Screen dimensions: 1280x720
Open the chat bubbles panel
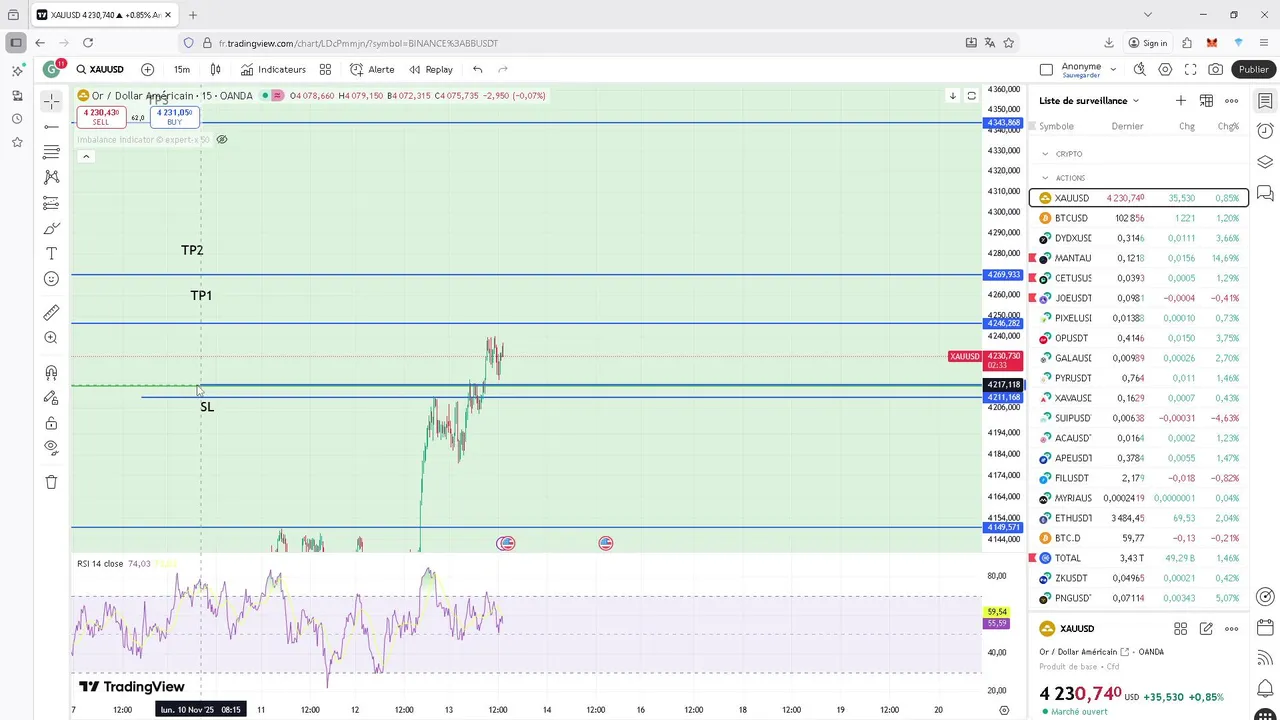[1265, 193]
